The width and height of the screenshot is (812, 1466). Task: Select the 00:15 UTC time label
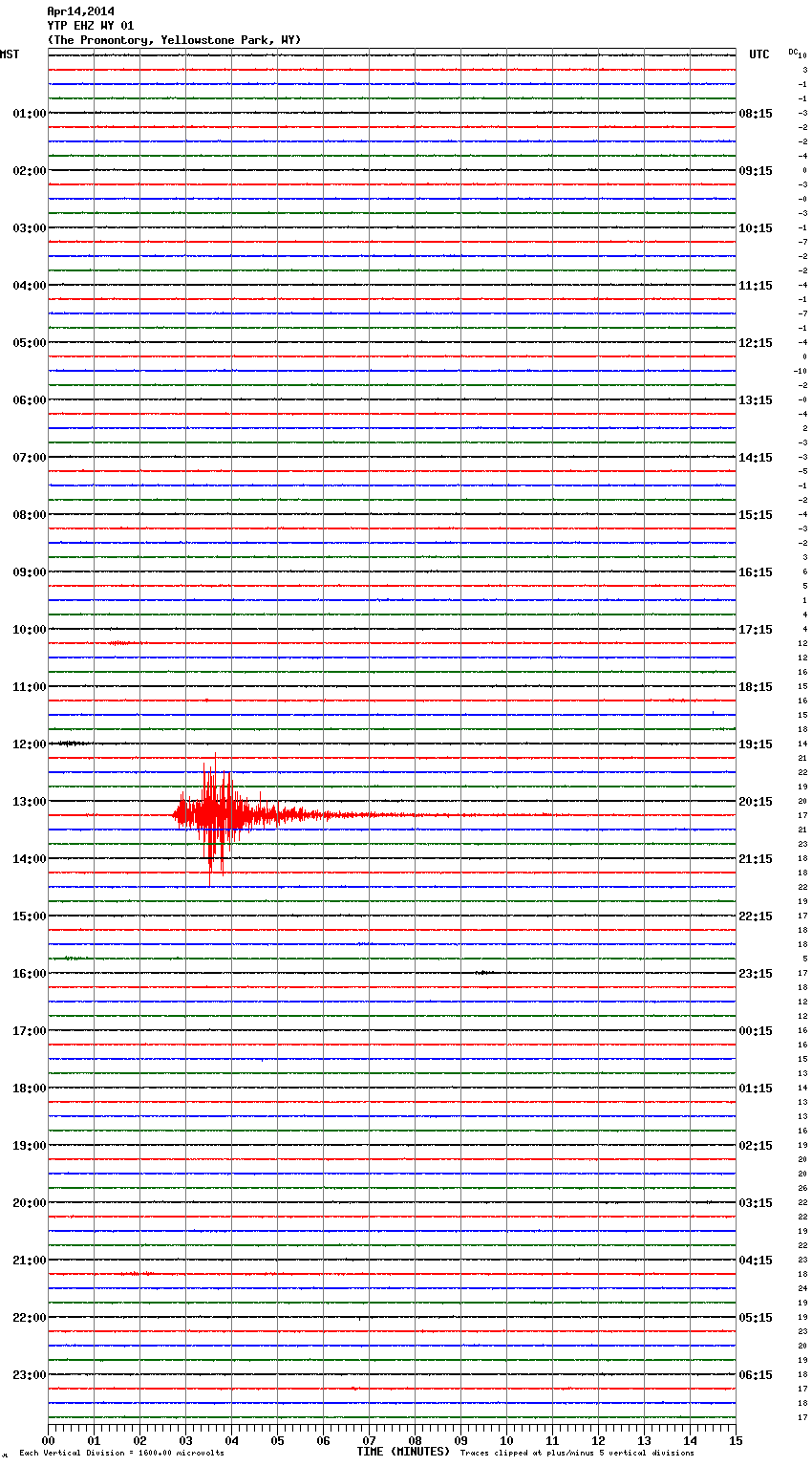point(756,1030)
